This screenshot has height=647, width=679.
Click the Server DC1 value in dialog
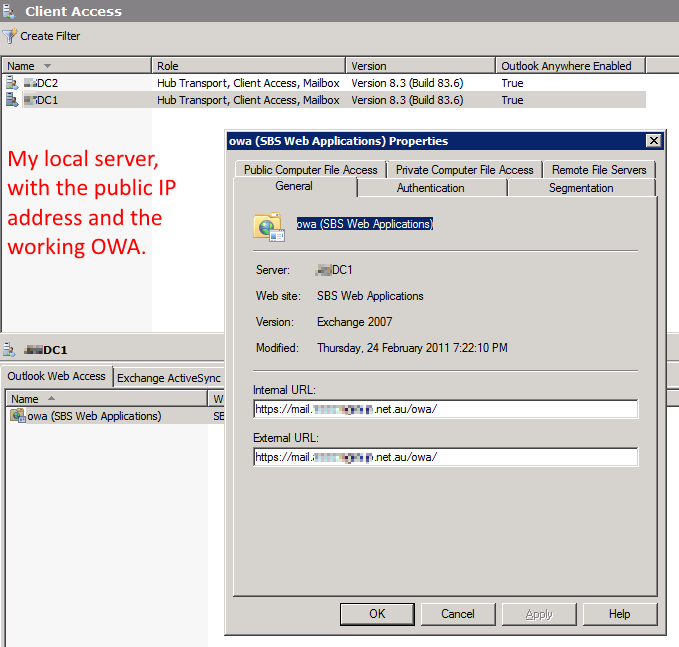click(334, 270)
